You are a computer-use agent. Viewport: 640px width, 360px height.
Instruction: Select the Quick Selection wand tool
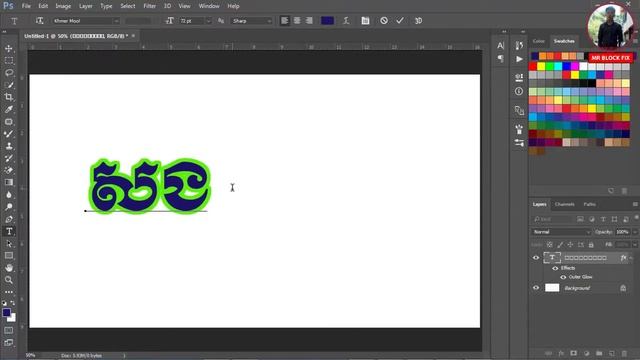click(x=9, y=85)
